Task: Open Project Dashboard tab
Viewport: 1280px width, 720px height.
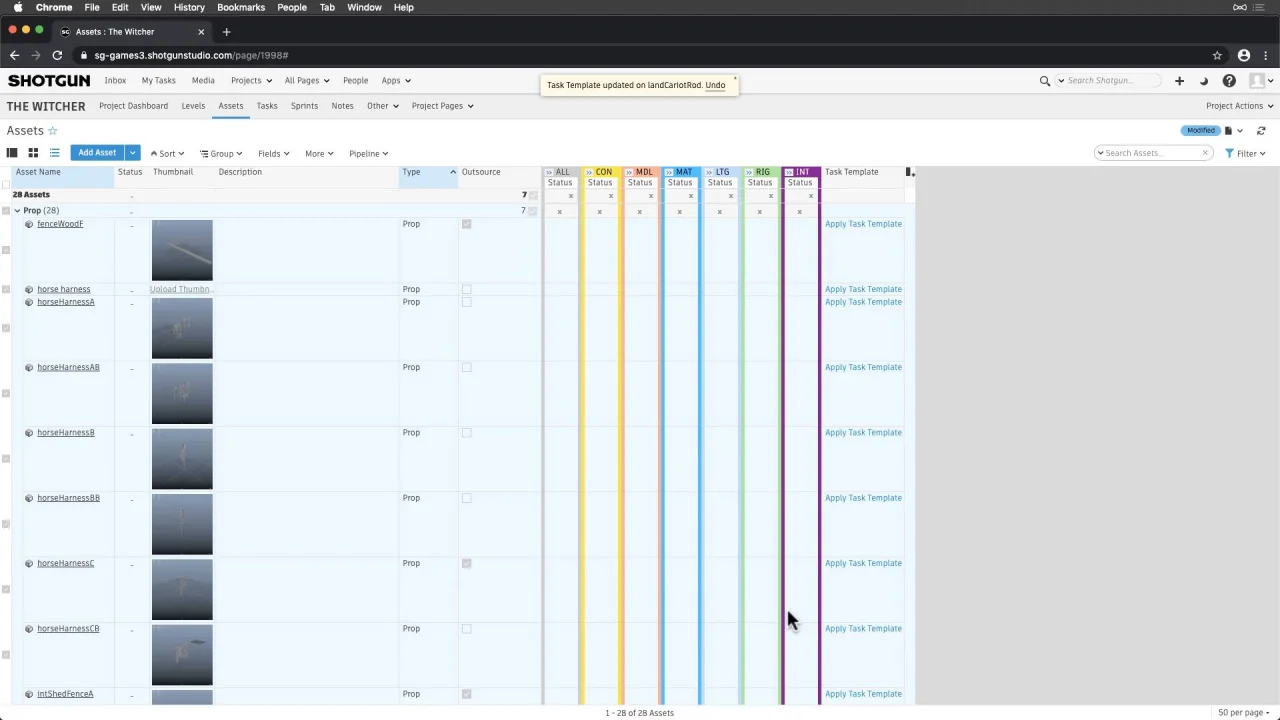Action: coord(133,106)
